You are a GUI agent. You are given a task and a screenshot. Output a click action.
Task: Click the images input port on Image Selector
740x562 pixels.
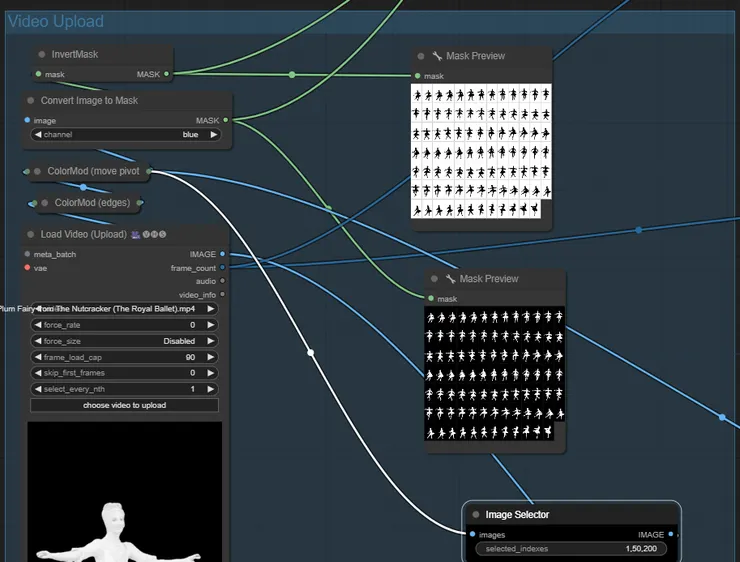tap(471, 535)
